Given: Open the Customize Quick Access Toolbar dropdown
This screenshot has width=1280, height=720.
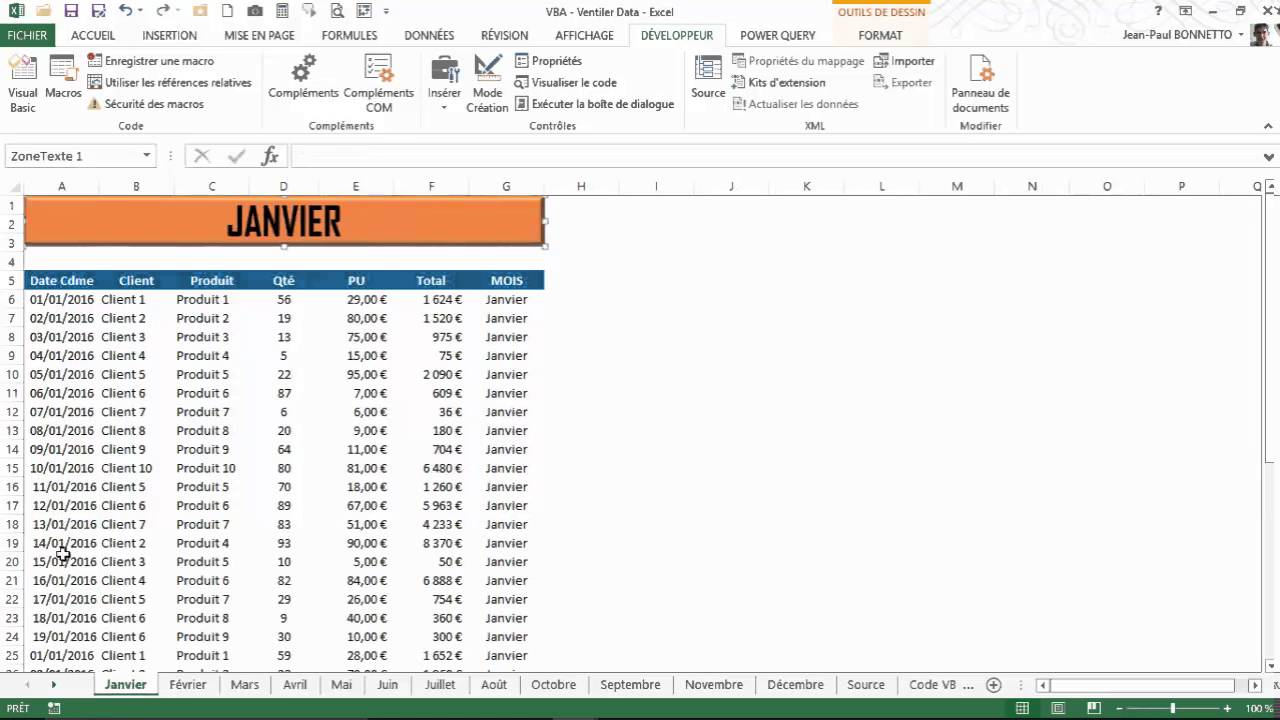Looking at the screenshot, I should tap(386, 11).
